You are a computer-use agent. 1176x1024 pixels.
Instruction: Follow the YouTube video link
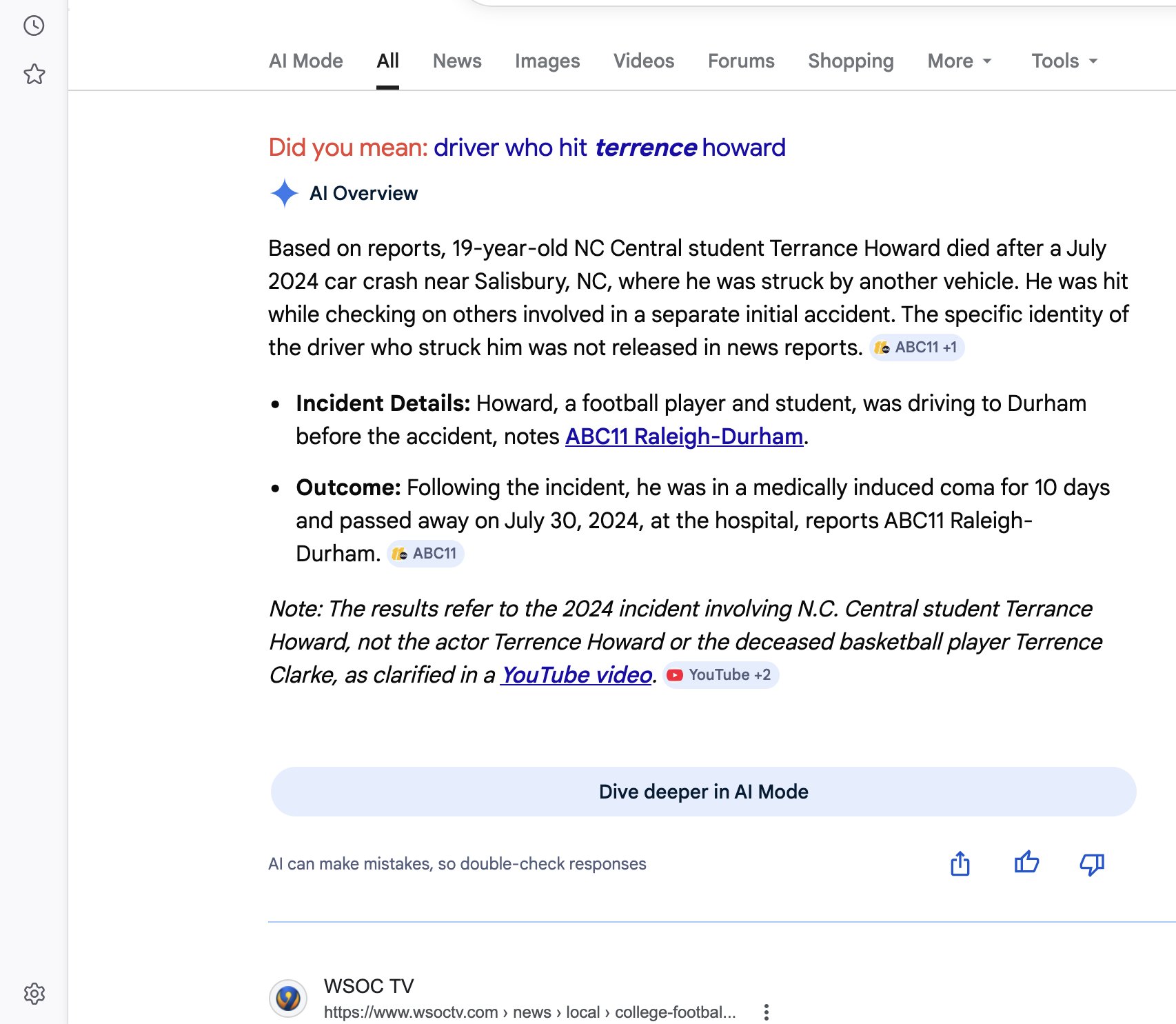(576, 675)
